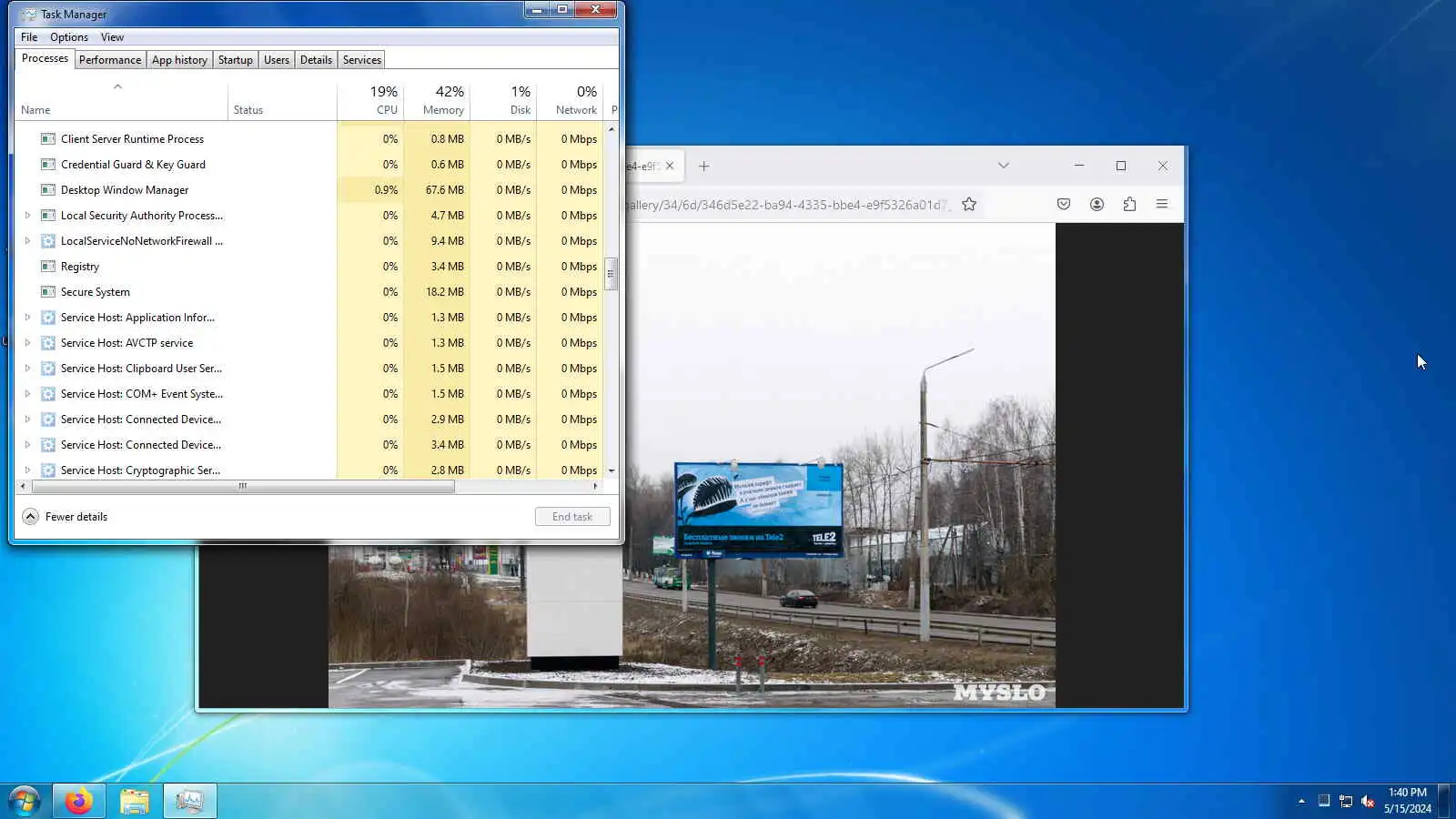
Task: Click the Service Host: Clipboard User Service gear icon
Action: tap(48, 369)
